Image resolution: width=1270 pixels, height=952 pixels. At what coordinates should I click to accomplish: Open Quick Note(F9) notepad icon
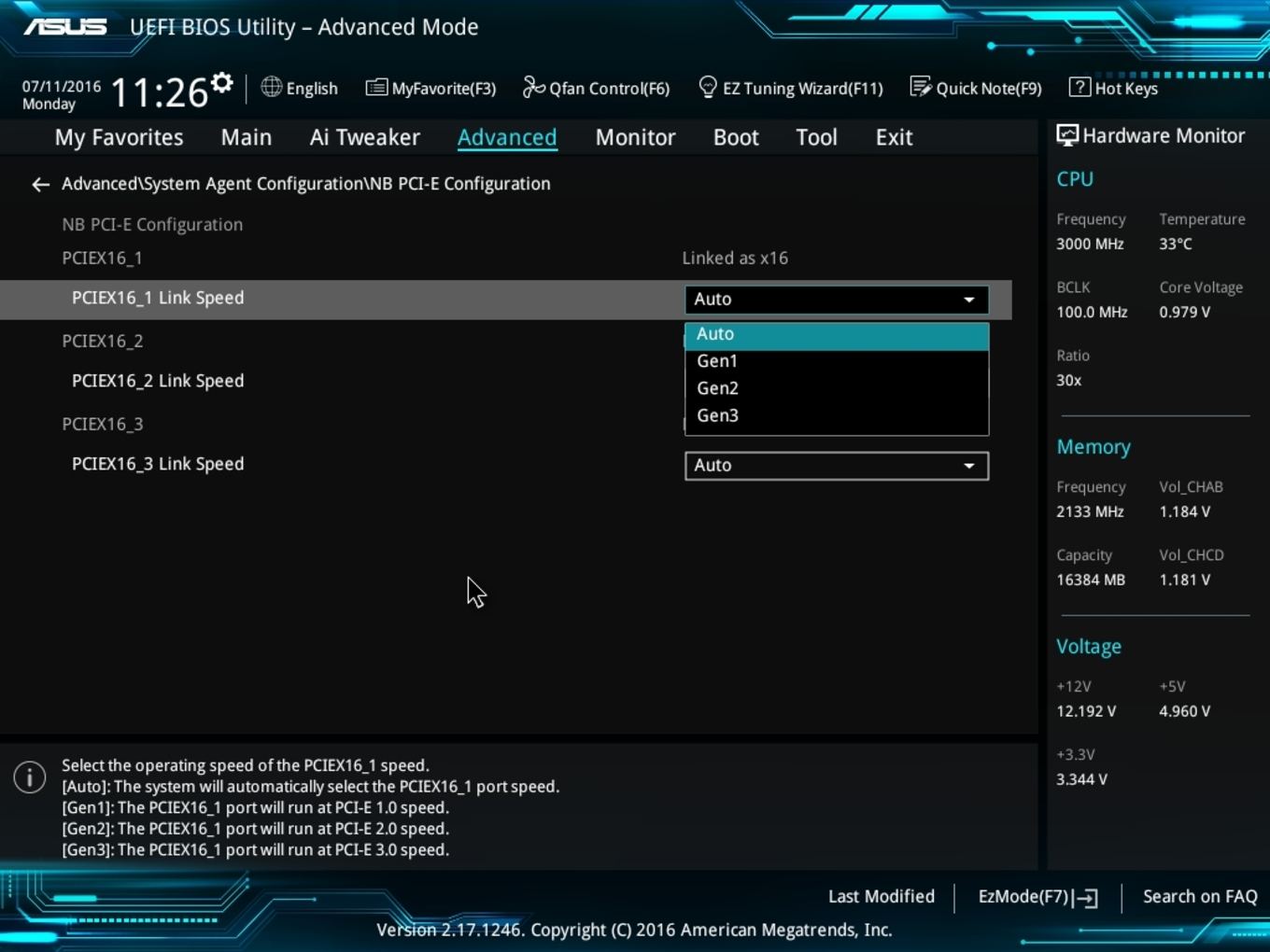point(921,87)
